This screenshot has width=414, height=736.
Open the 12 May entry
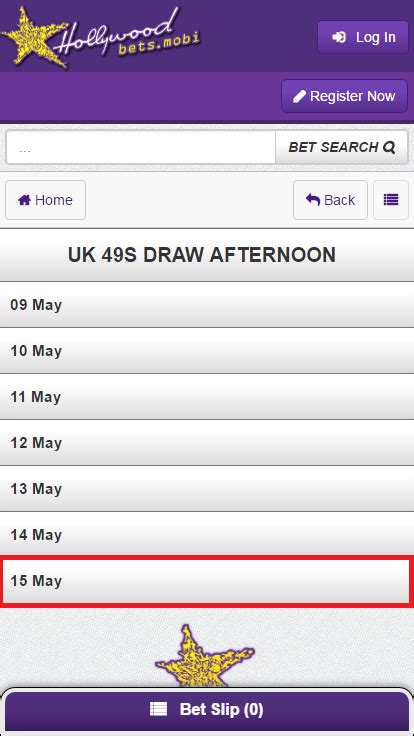(207, 443)
